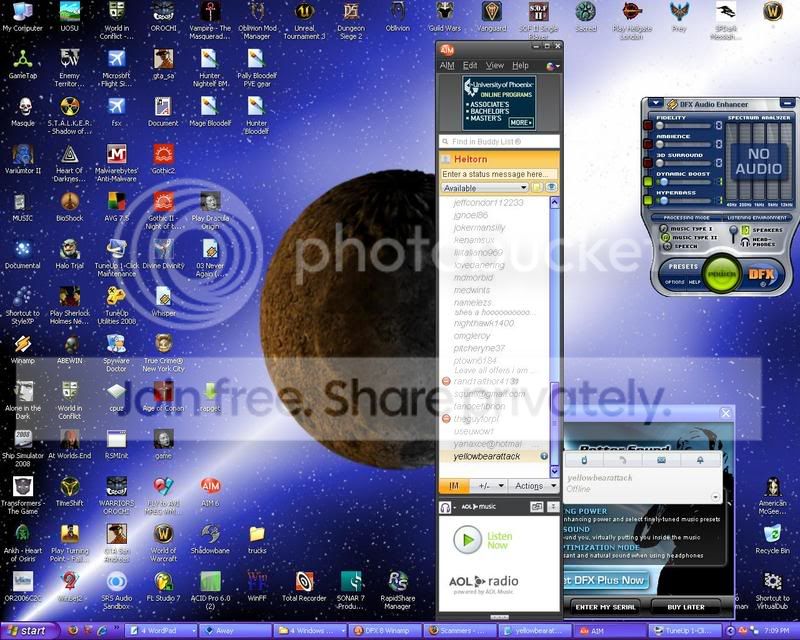This screenshot has height=640, width=800.
Task: Click the Buy Later button
Action: point(686,607)
